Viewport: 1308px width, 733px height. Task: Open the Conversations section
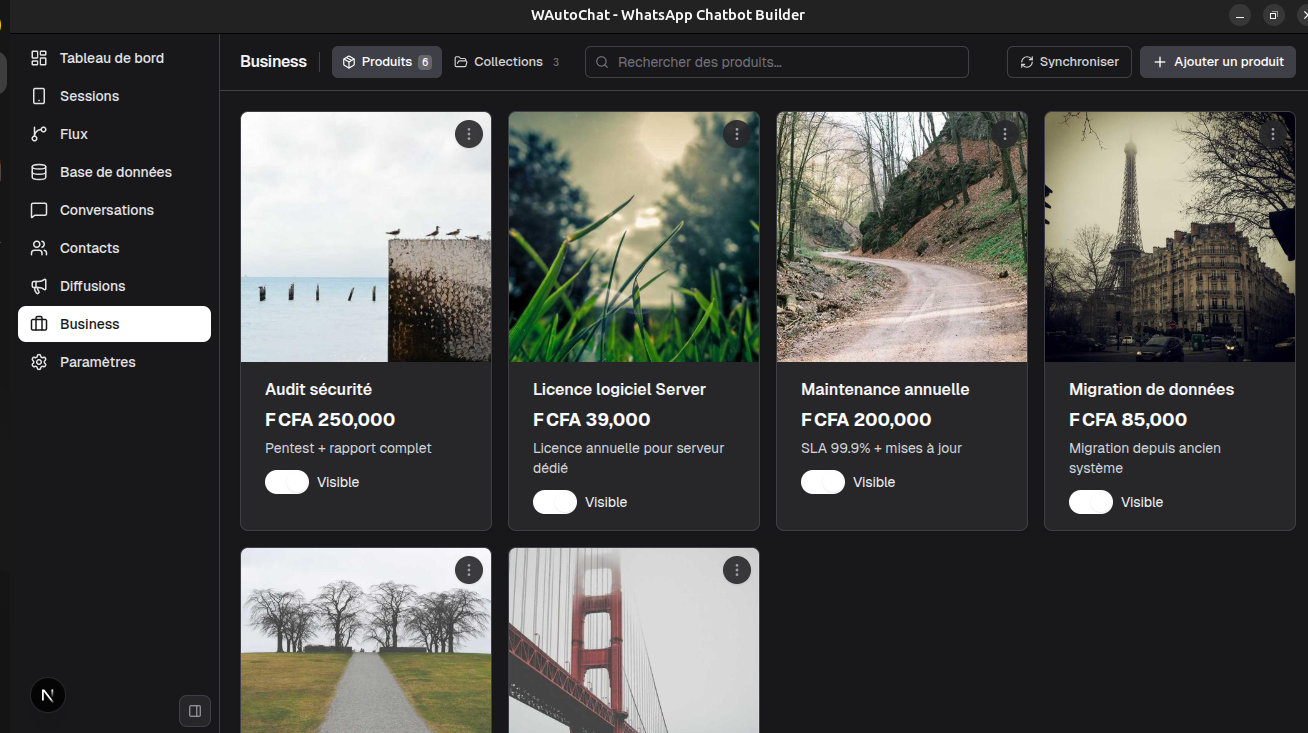tap(114, 210)
